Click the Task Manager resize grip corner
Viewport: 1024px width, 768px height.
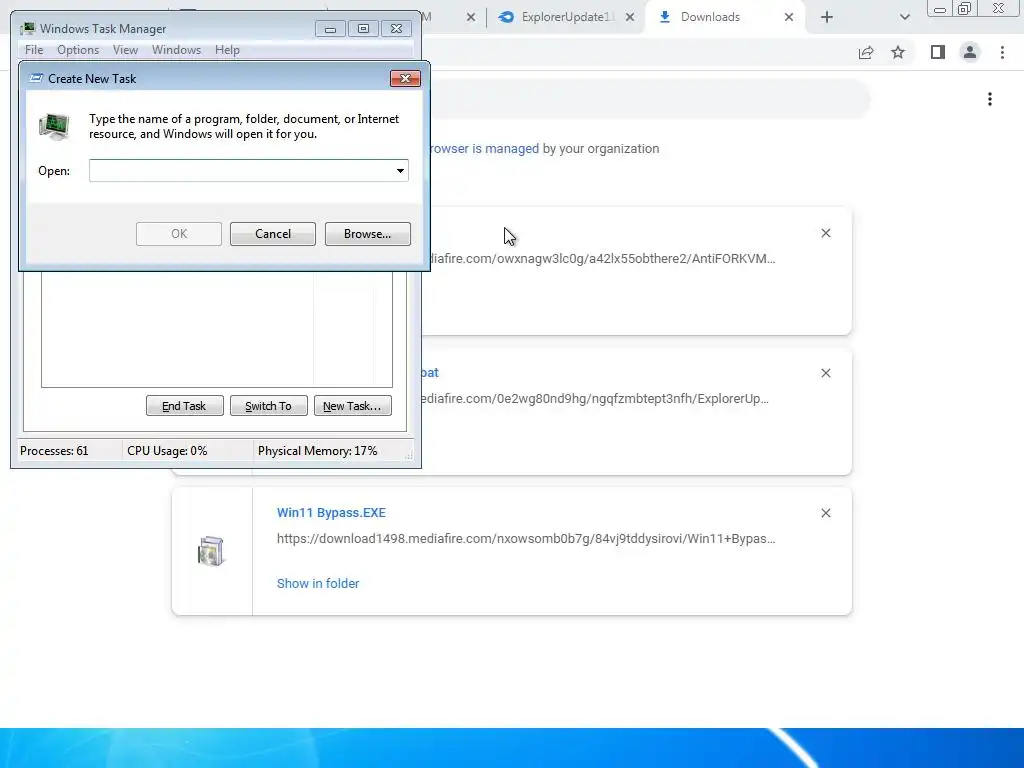[x=409, y=455]
